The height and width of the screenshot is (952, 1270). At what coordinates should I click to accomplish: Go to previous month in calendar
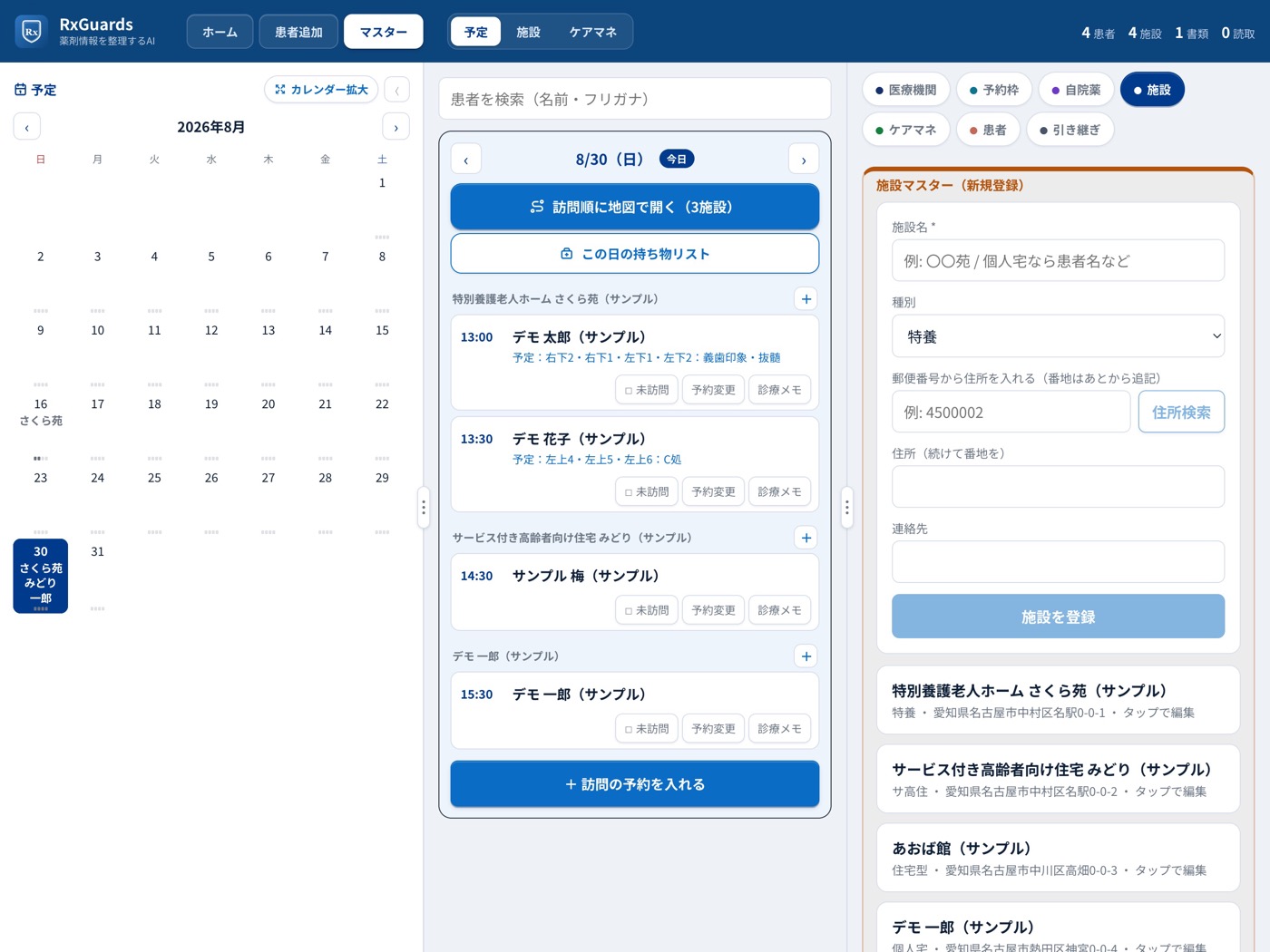(26, 127)
